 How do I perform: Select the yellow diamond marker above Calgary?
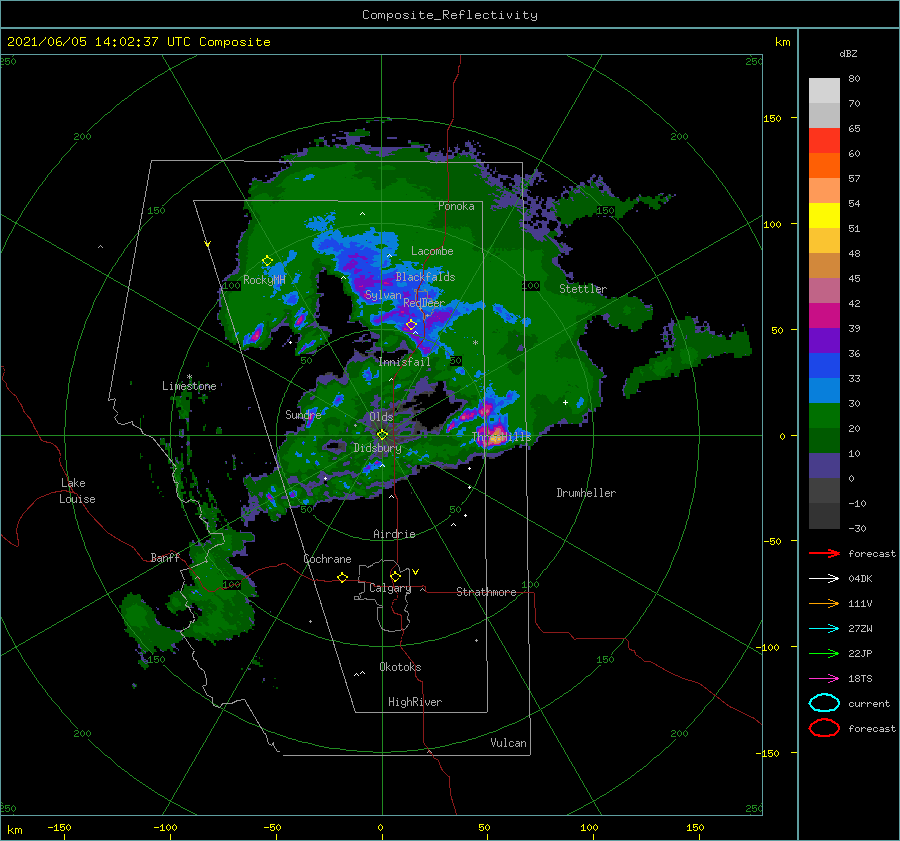click(395, 576)
